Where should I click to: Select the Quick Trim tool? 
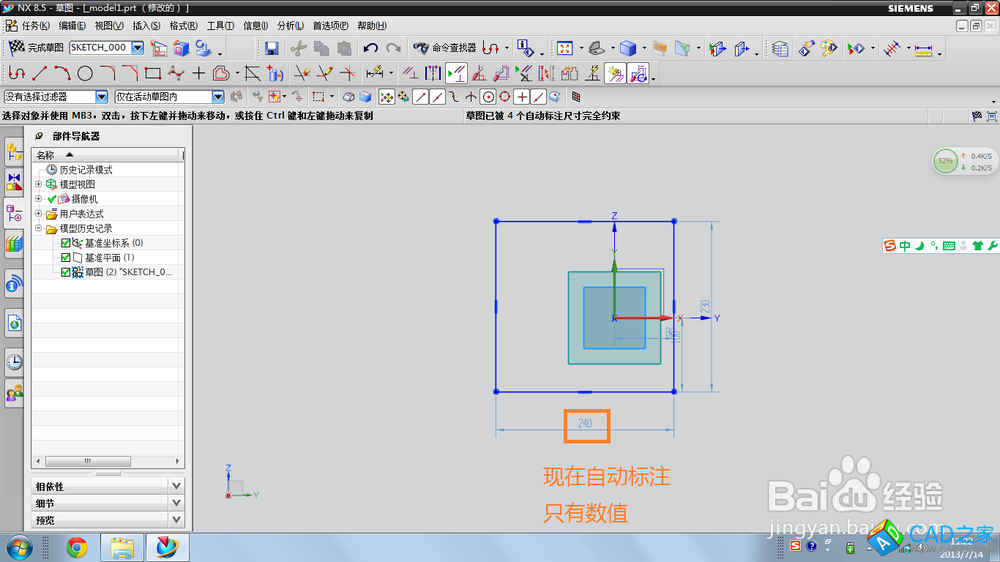click(x=302, y=74)
